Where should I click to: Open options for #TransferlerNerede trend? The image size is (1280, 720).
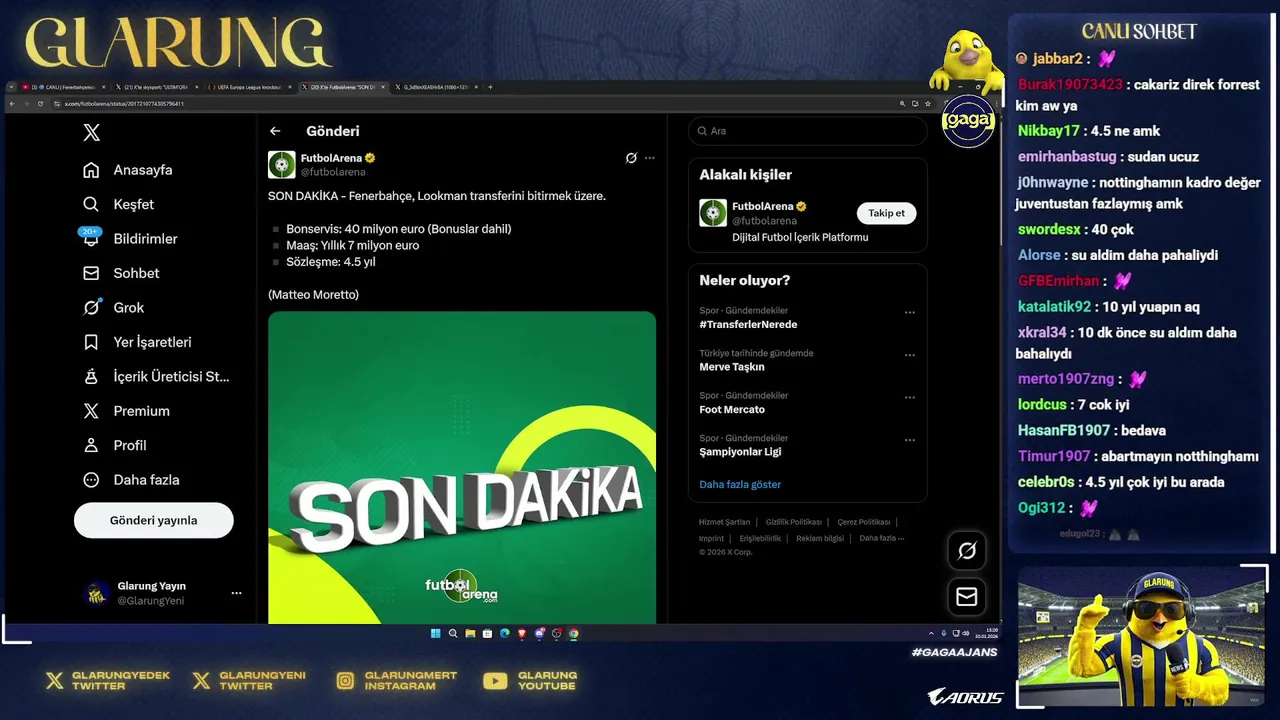coord(910,312)
